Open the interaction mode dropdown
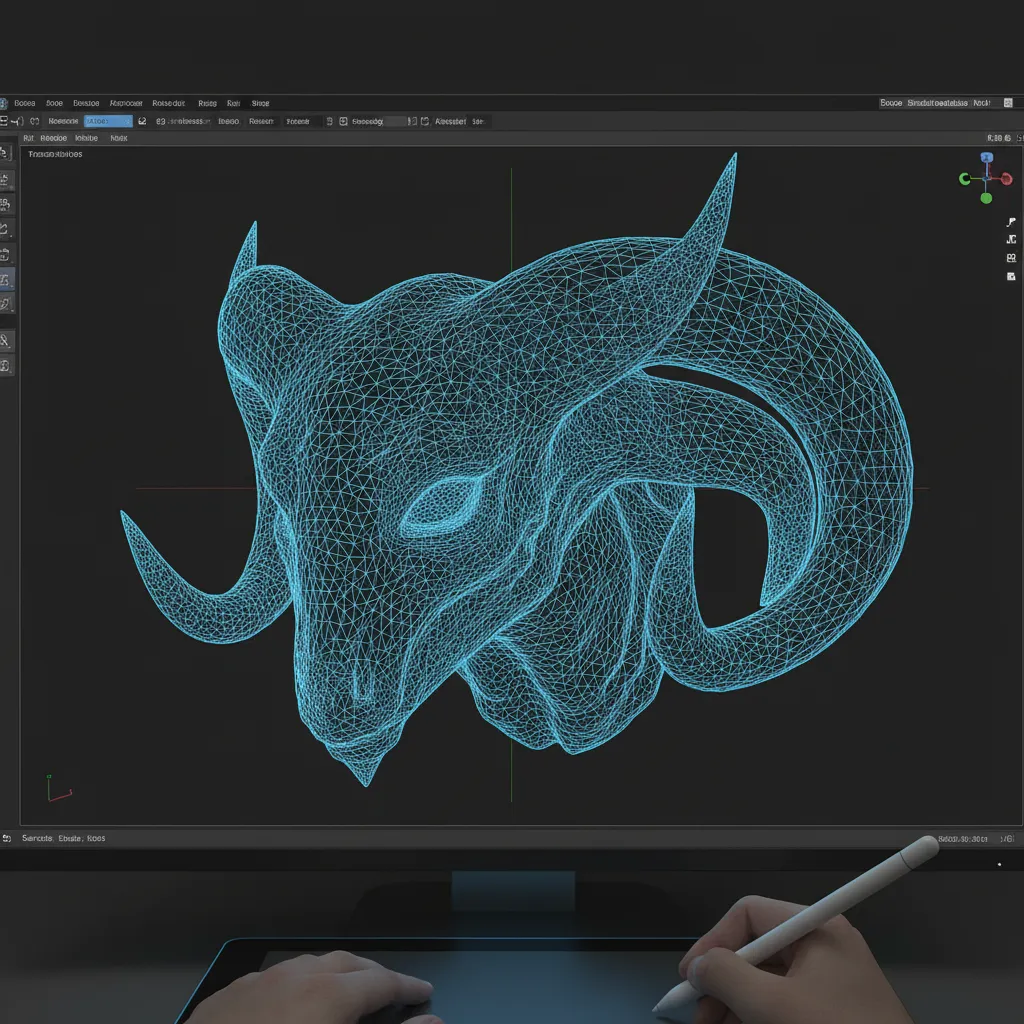This screenshot has height=1024, width=1024. click(x=62, y=120)
